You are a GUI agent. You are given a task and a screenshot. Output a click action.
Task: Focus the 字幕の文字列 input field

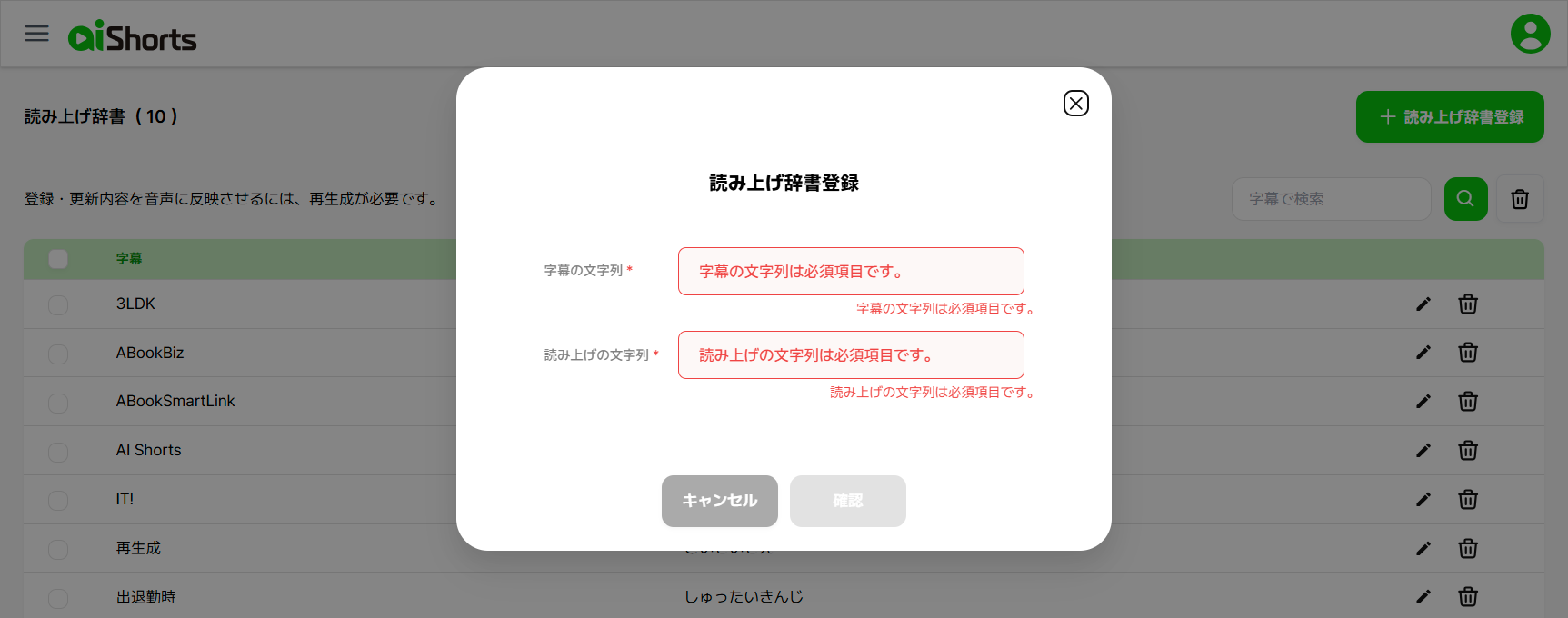coord(850,272)
